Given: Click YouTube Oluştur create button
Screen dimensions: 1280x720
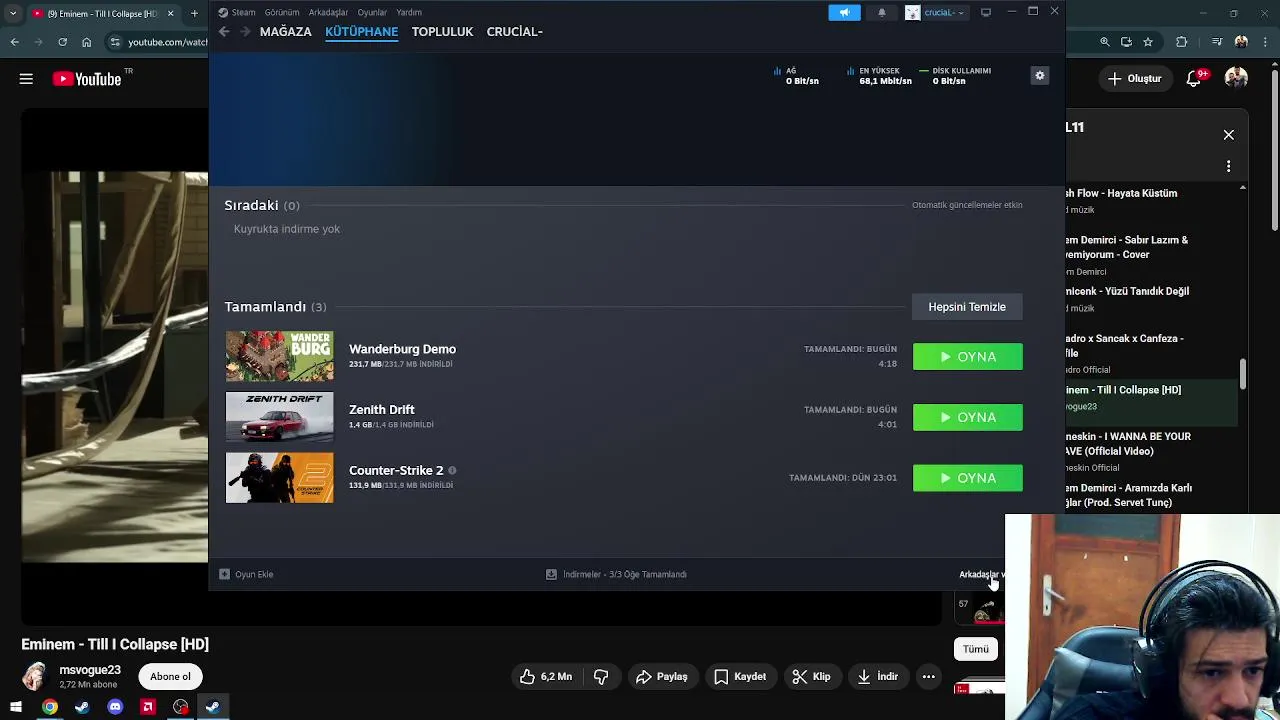Looking at the screenshot, I should point(1135,78).
